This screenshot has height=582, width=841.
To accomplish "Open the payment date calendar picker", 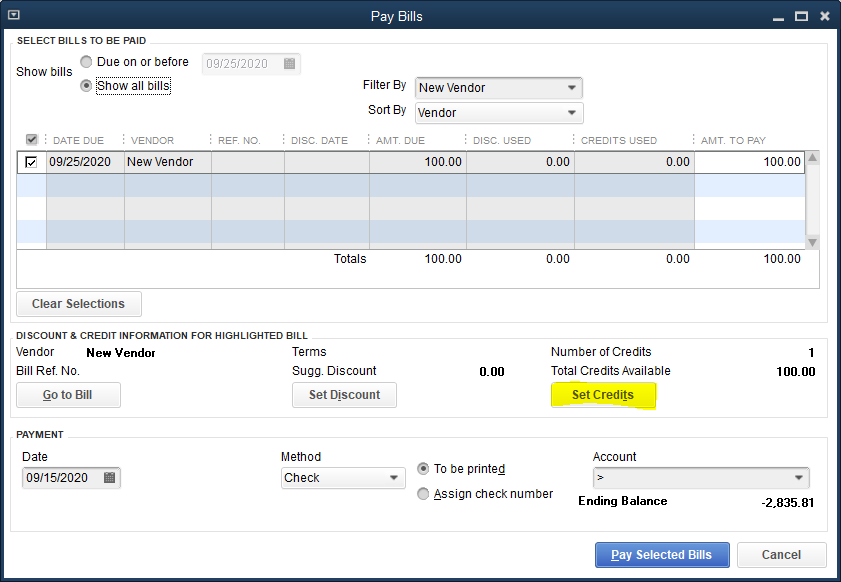I will tap(110, 478).
